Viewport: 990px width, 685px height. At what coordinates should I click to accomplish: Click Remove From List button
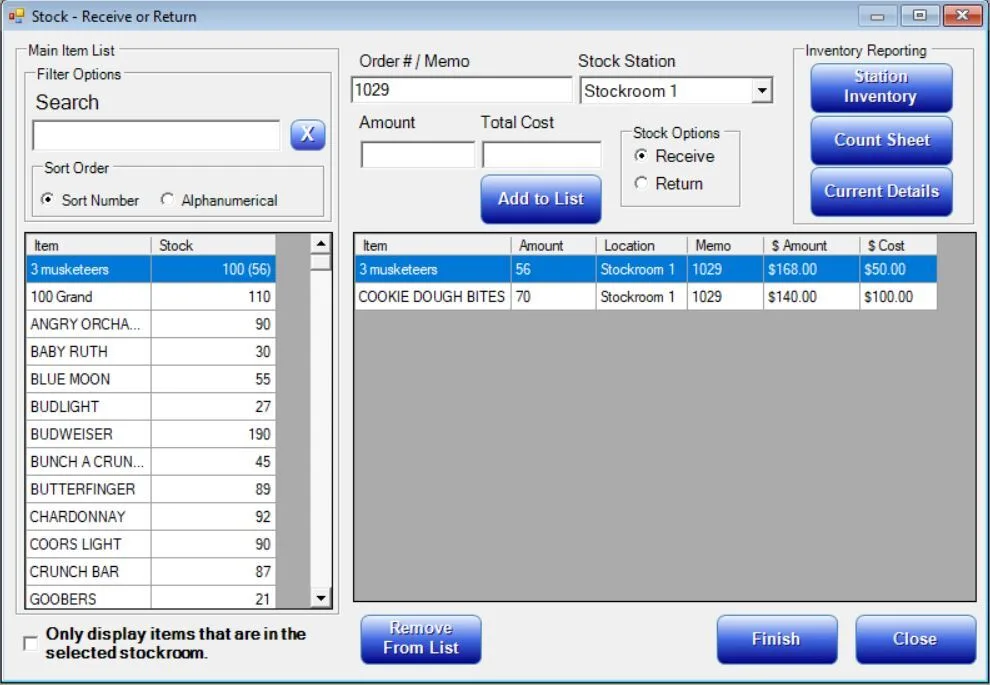421,639
